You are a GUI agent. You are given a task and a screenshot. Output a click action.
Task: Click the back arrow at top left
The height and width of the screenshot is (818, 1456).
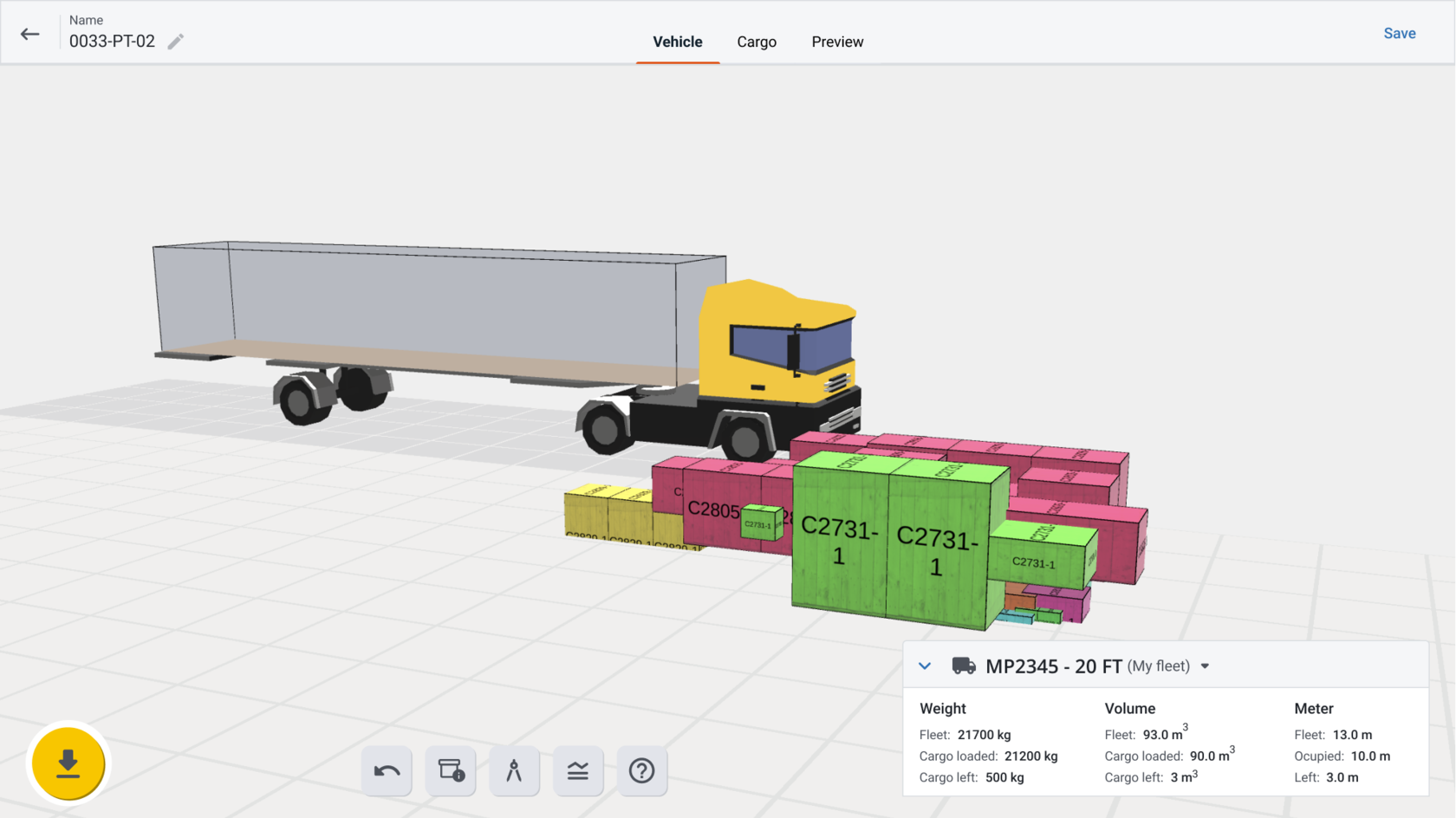point(29,34)
